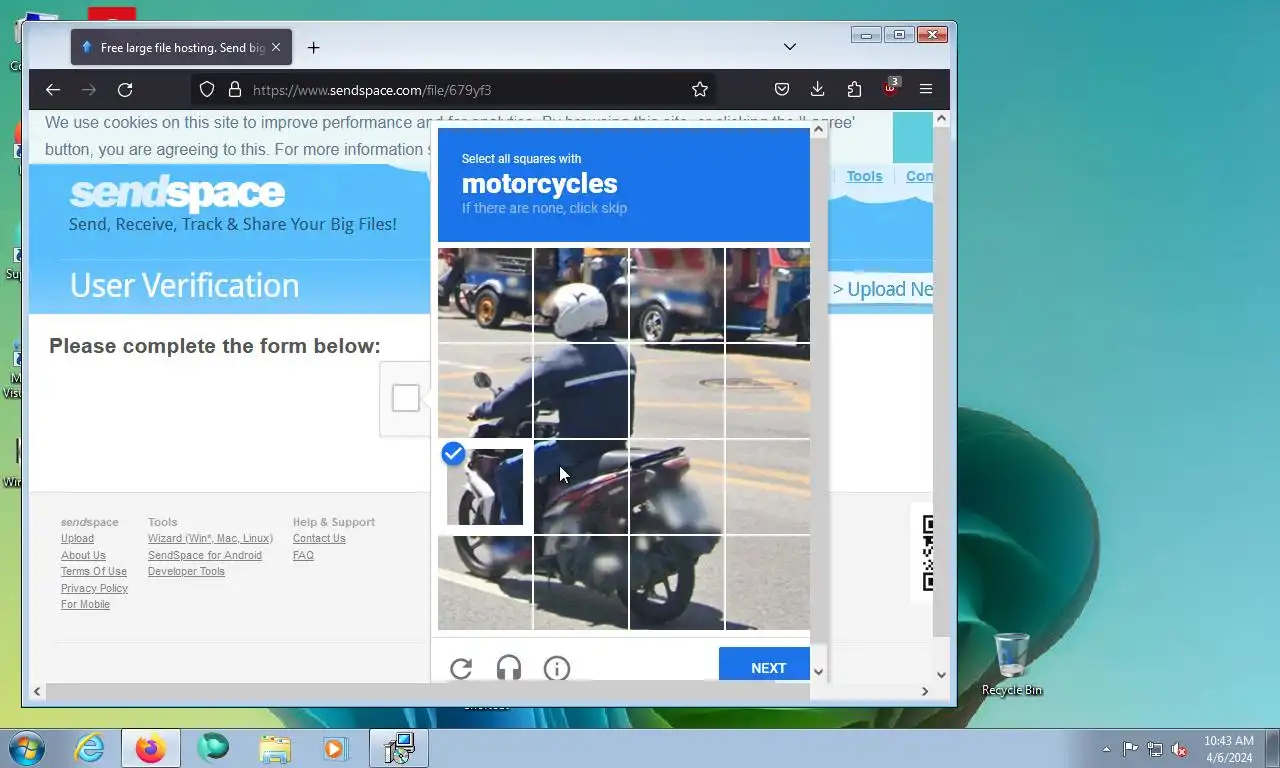Open the Developer Tools footer link
1280x768 pixels.
(186, 571)
